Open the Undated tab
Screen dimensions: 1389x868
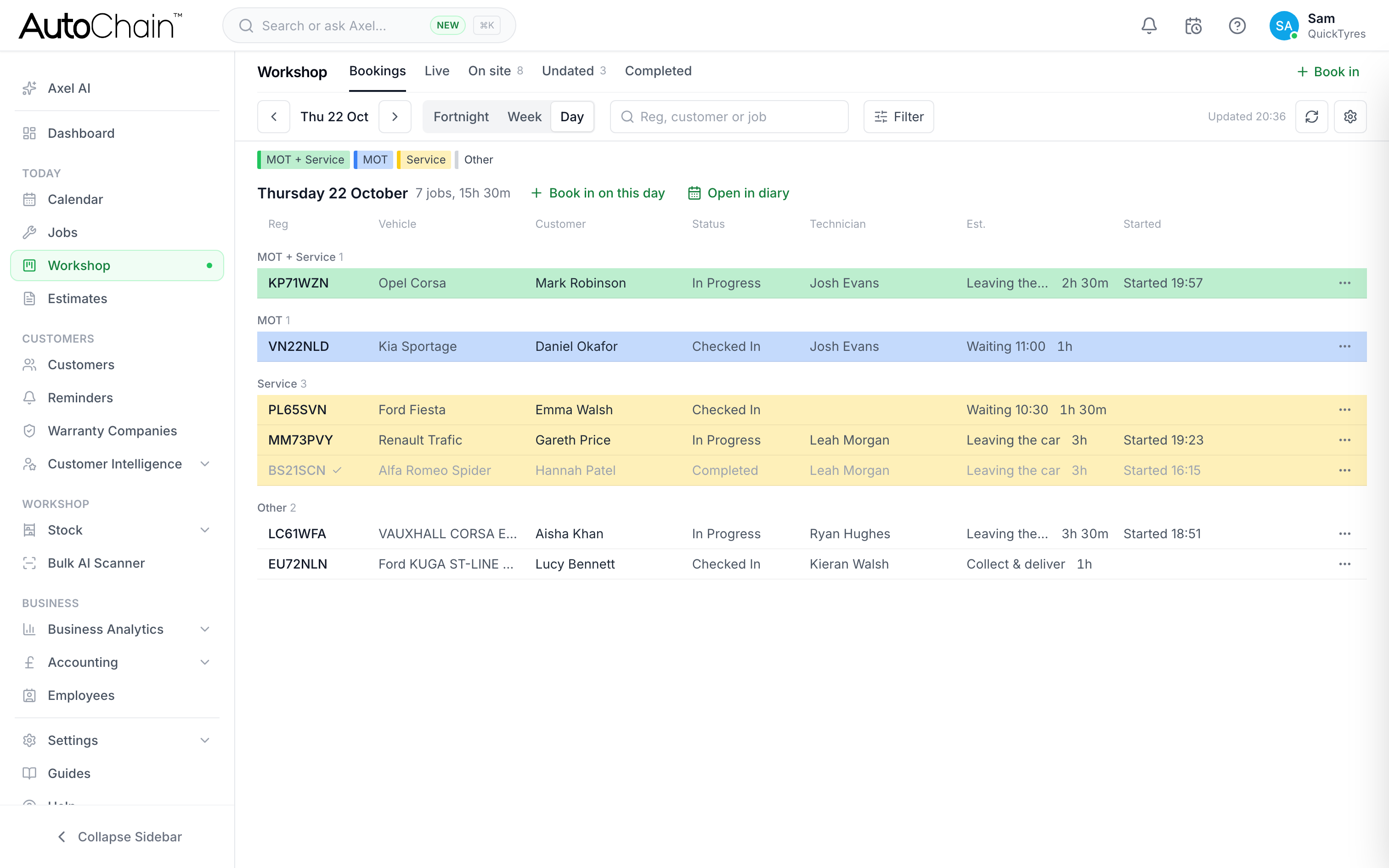[x=573, y=71]
